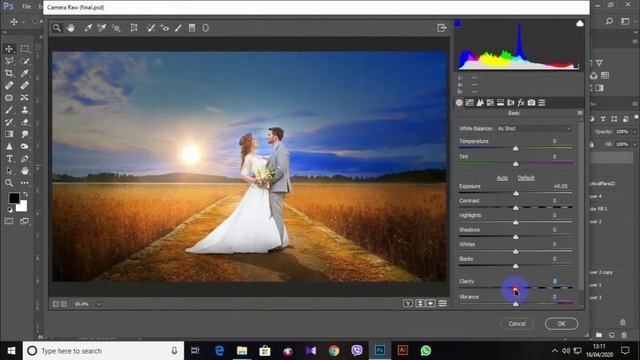Select the Red Eye Removal tool
This screenshot has width=640, height=360.
(164, 28)
